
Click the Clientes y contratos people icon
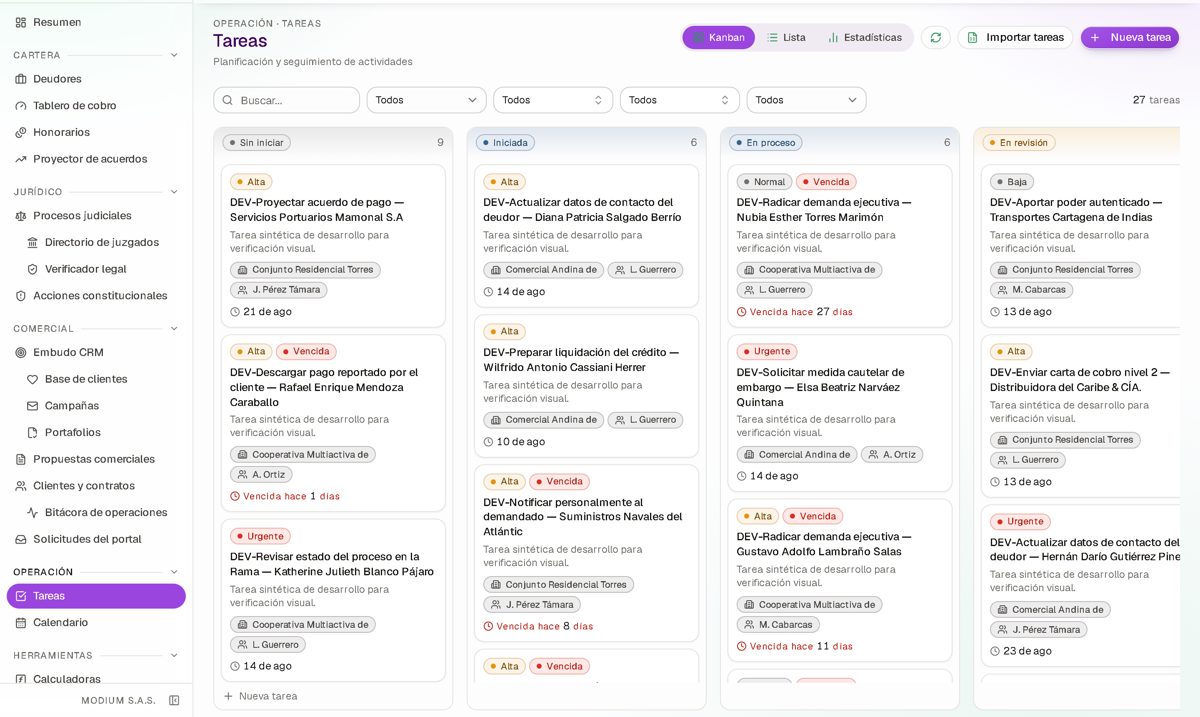click(x=21, y=486)
